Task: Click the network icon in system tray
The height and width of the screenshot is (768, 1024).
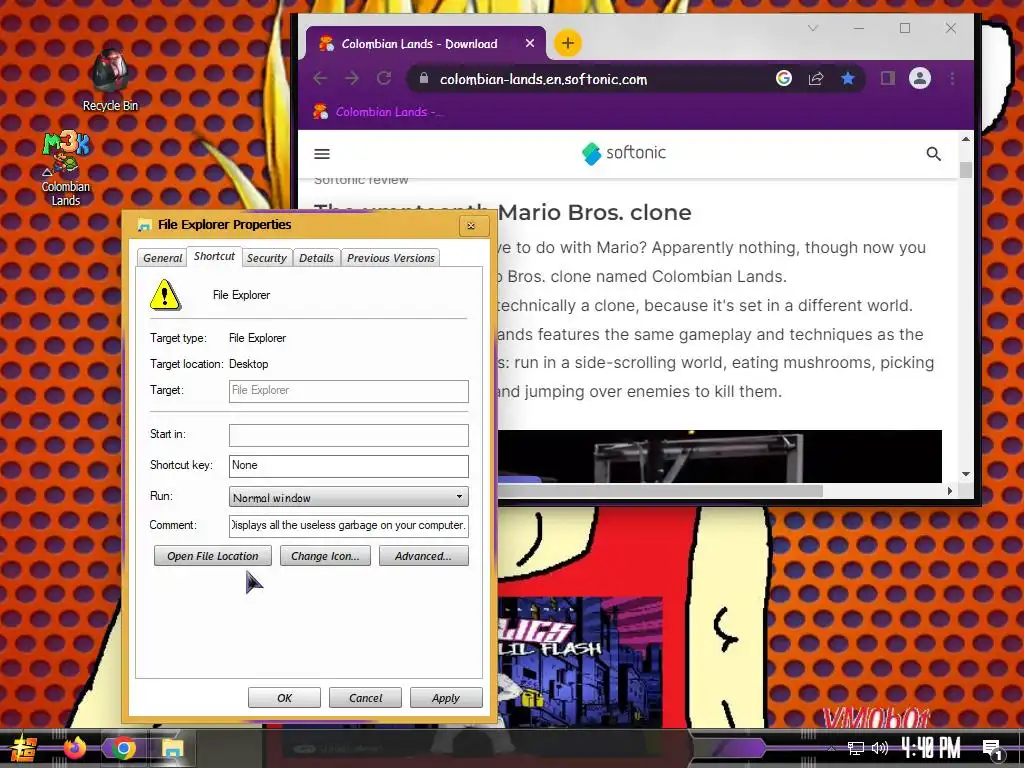Action: [x=856, y=748]
